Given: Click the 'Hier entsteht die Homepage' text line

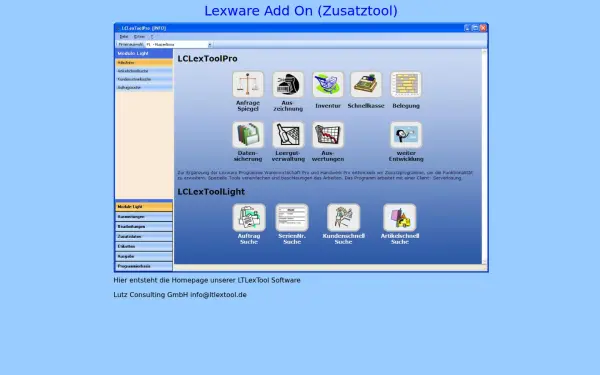Looking at the screenshot, I should (207, 280).
